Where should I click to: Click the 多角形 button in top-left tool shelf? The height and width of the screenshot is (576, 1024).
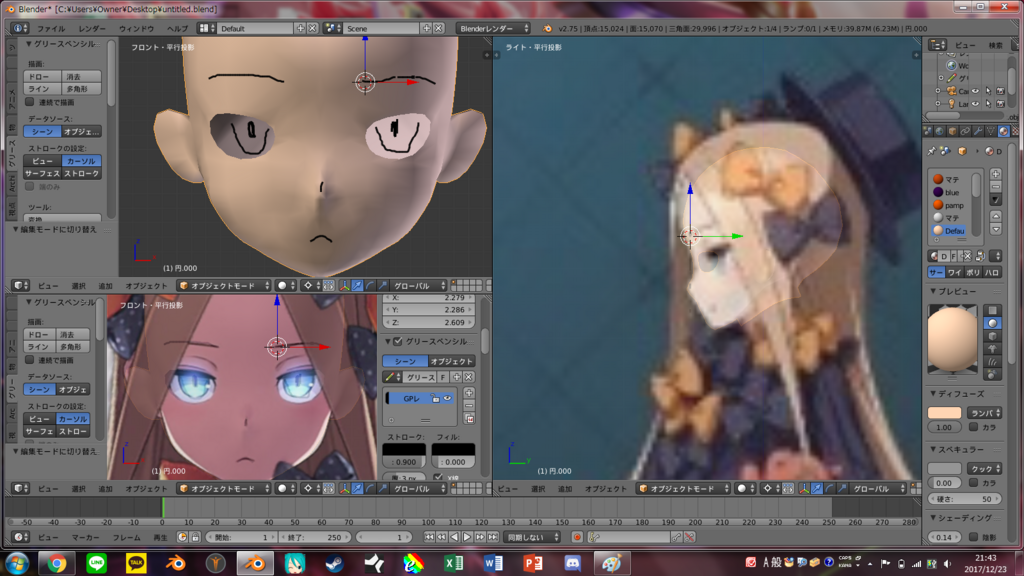[x=81, y=89]
